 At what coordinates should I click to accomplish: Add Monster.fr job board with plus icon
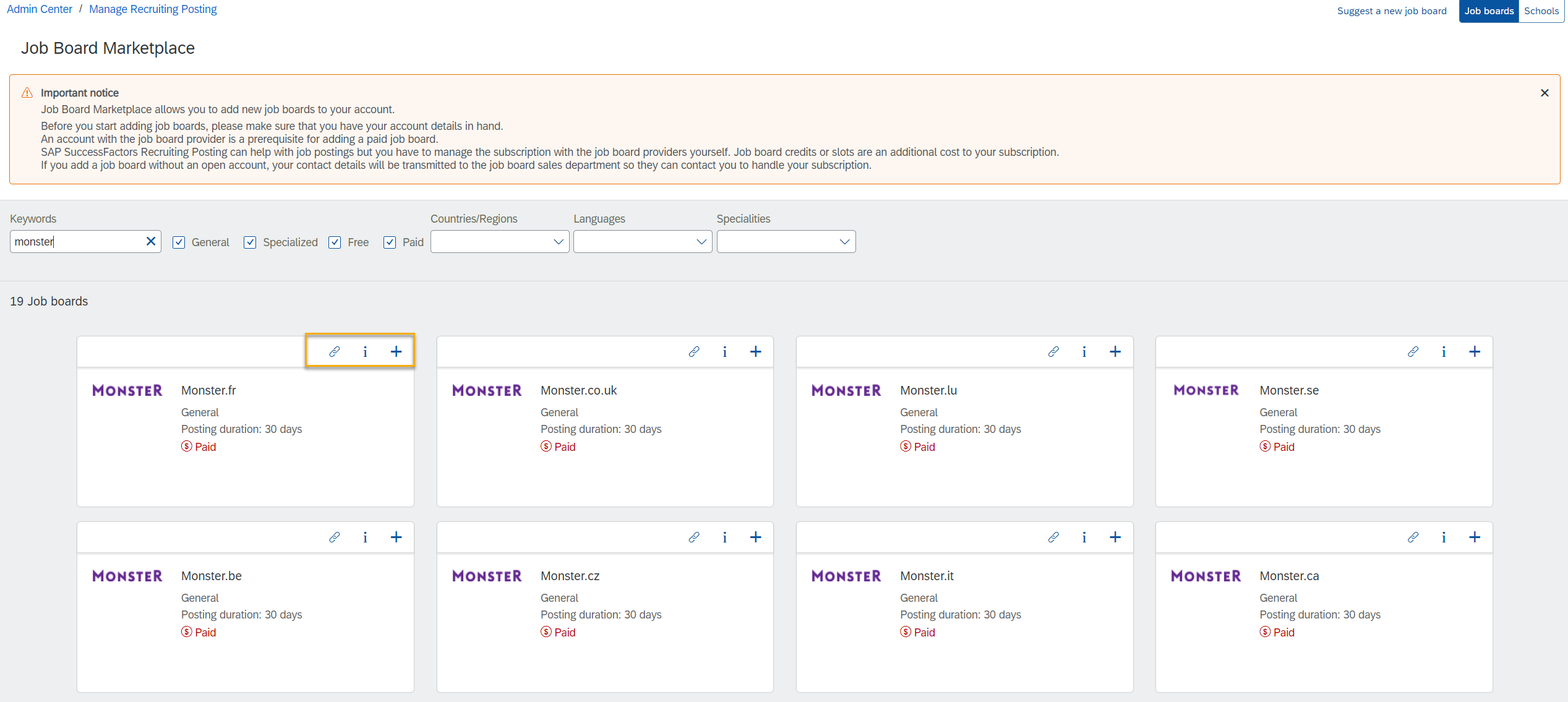point(396,351)
